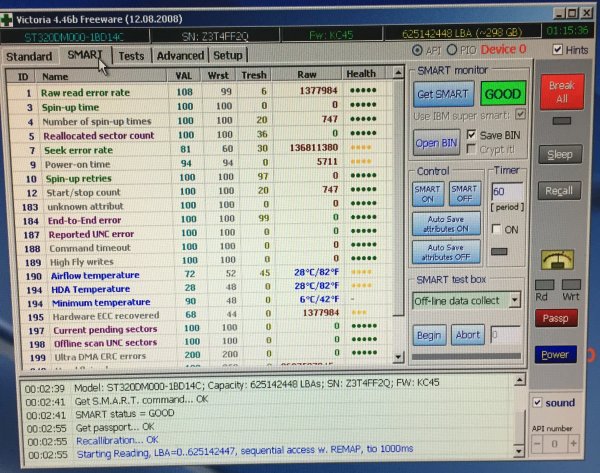
Task: Select the API radio button
Action: pyautogui.click(x=417, y=51)
